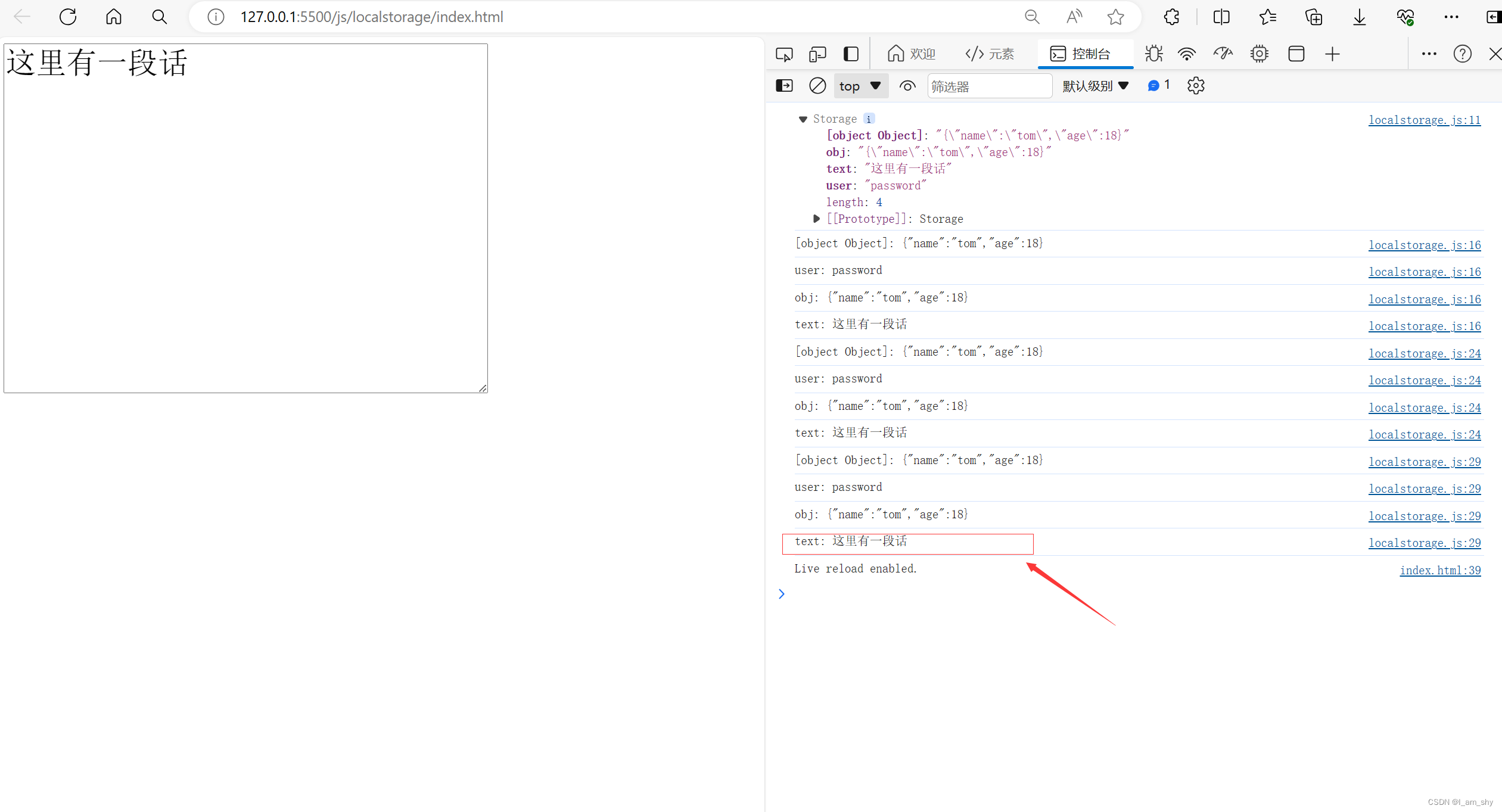Click the inspect element picker icon
1502x812 pixels.
784,54
